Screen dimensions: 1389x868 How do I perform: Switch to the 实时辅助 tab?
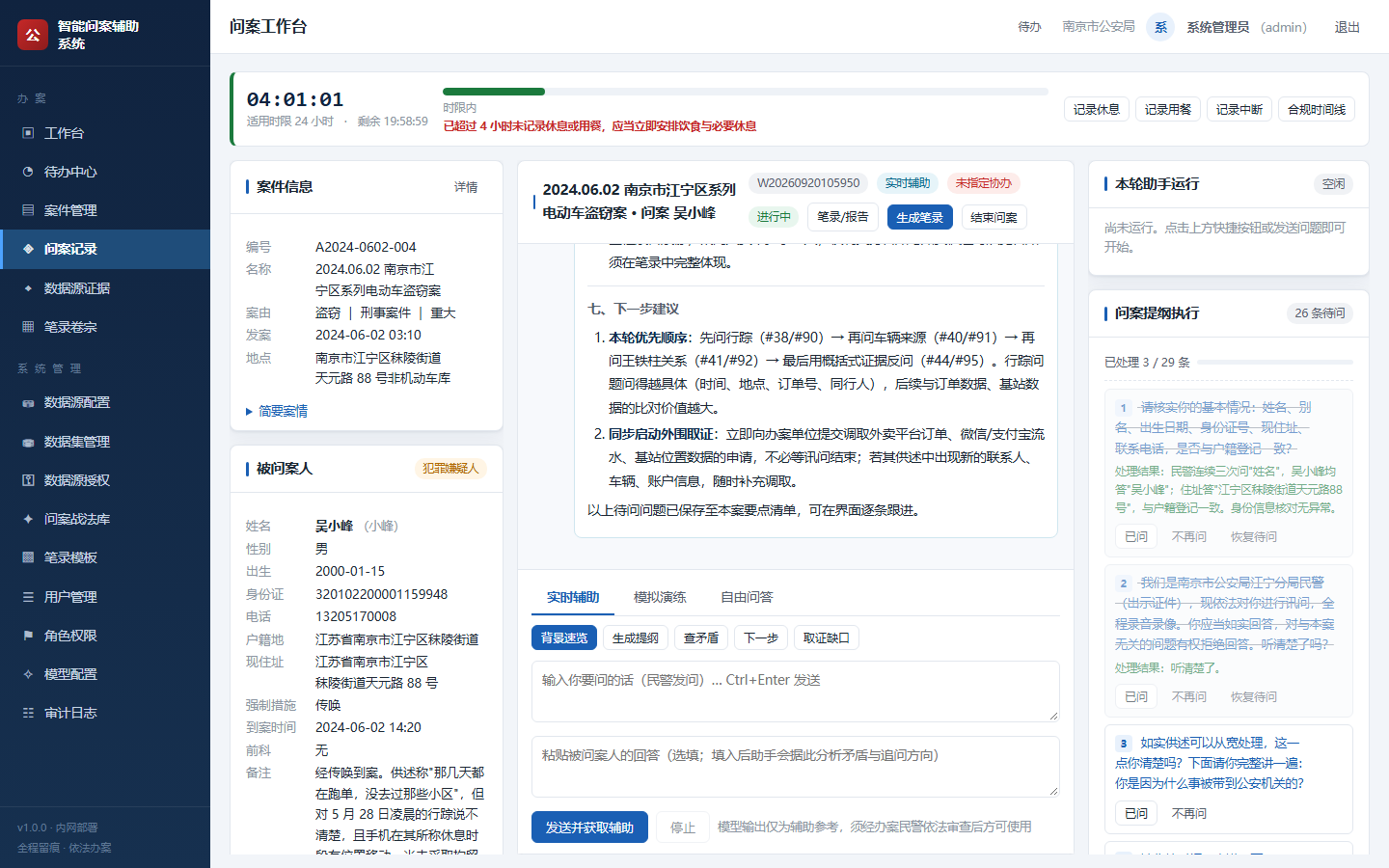pos(573,597)
